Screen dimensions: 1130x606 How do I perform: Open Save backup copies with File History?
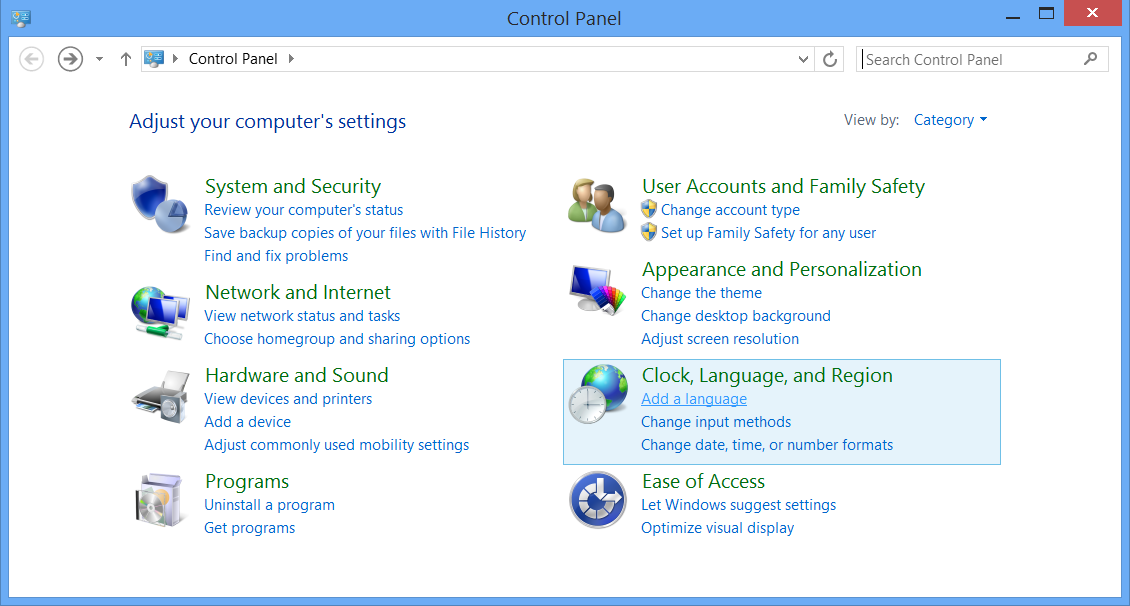click(365, 233)
